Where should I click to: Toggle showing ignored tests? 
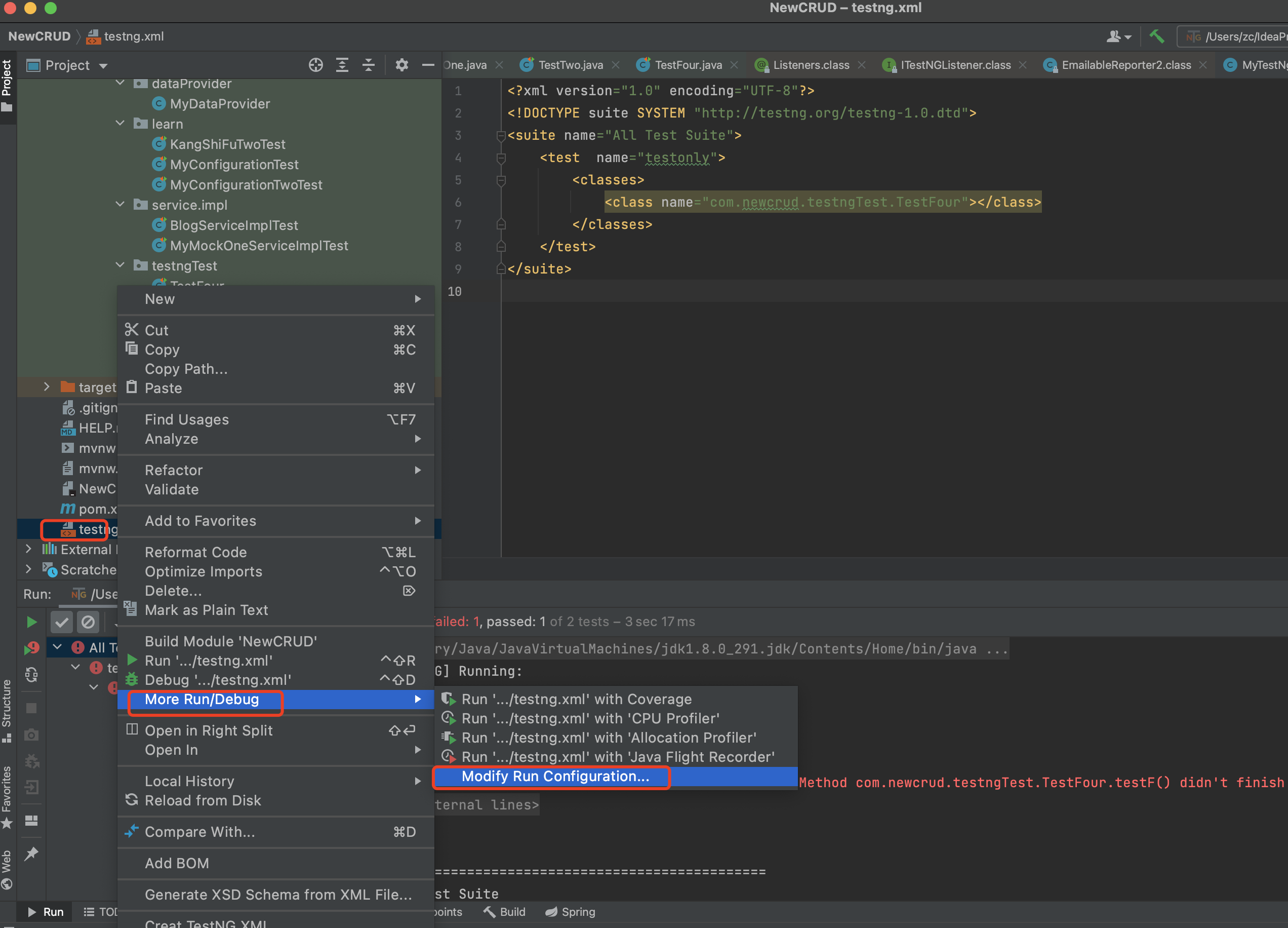tap(89, 622)
